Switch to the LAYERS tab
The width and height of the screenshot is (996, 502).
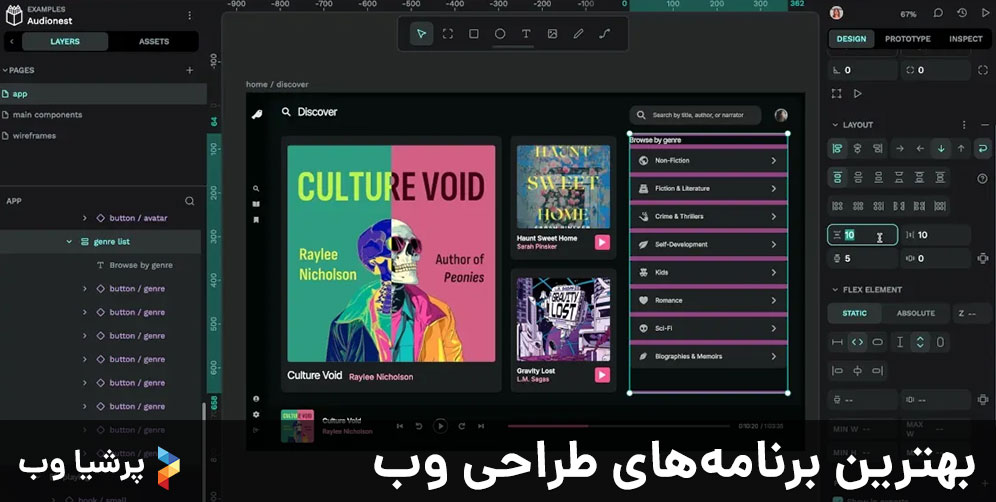click(65, 41)
